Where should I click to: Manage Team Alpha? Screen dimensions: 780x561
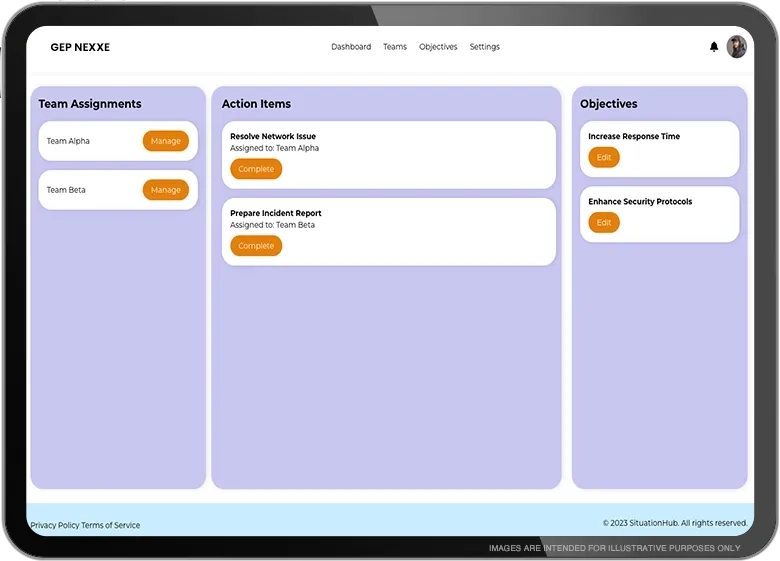tap(166, 141)
